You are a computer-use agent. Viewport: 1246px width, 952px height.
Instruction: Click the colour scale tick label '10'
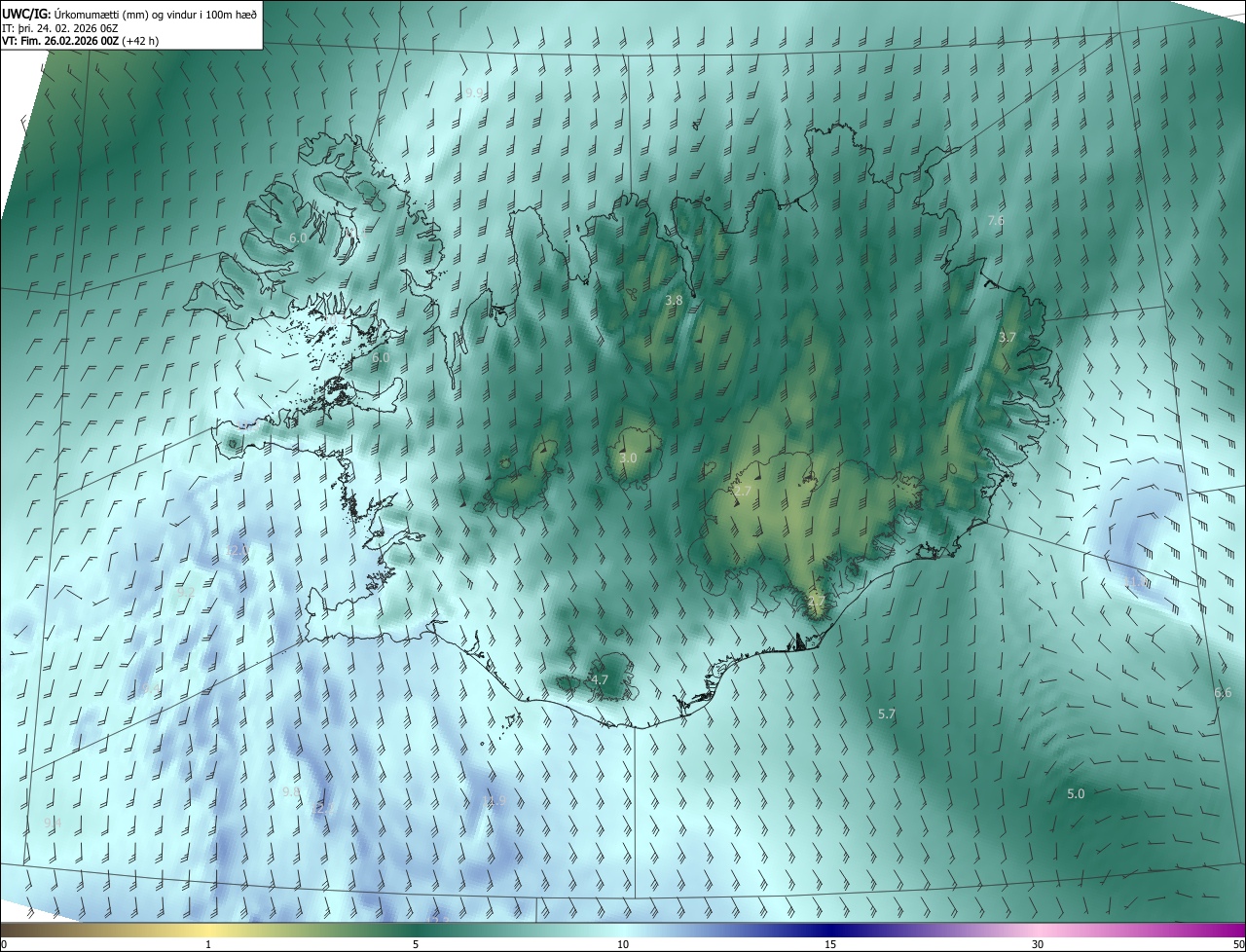tap(623, 944)
